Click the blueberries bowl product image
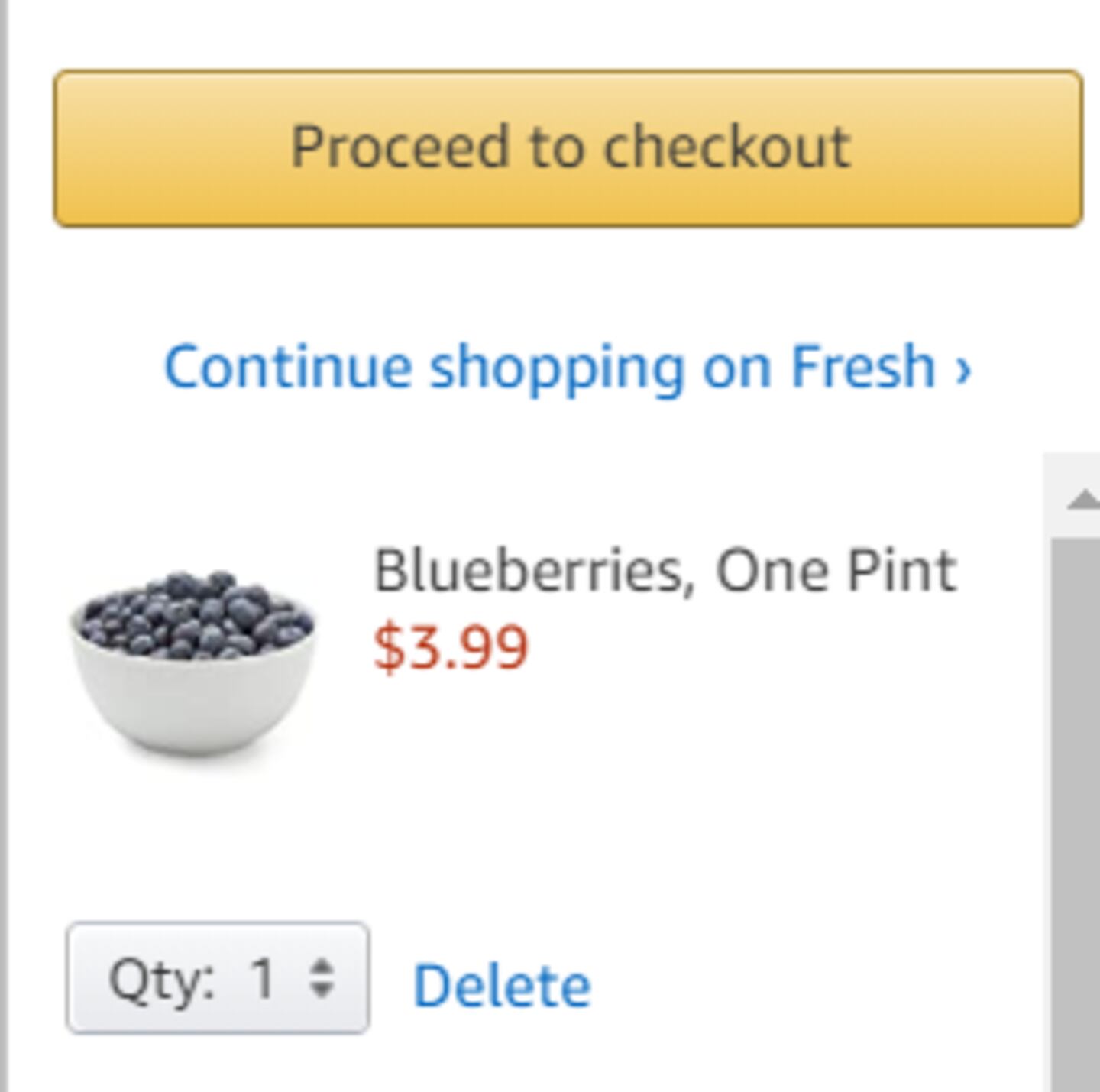 pos(192,662)
